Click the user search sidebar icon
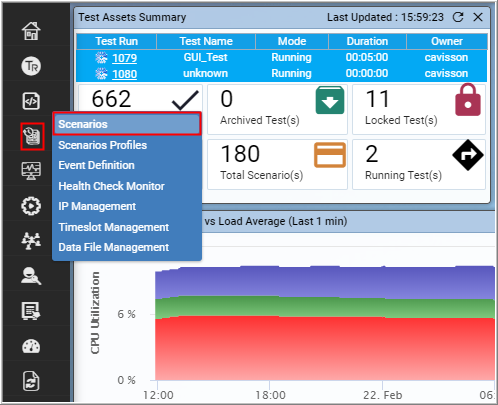Screen dimensions: 498x405 tap(31, 276)
